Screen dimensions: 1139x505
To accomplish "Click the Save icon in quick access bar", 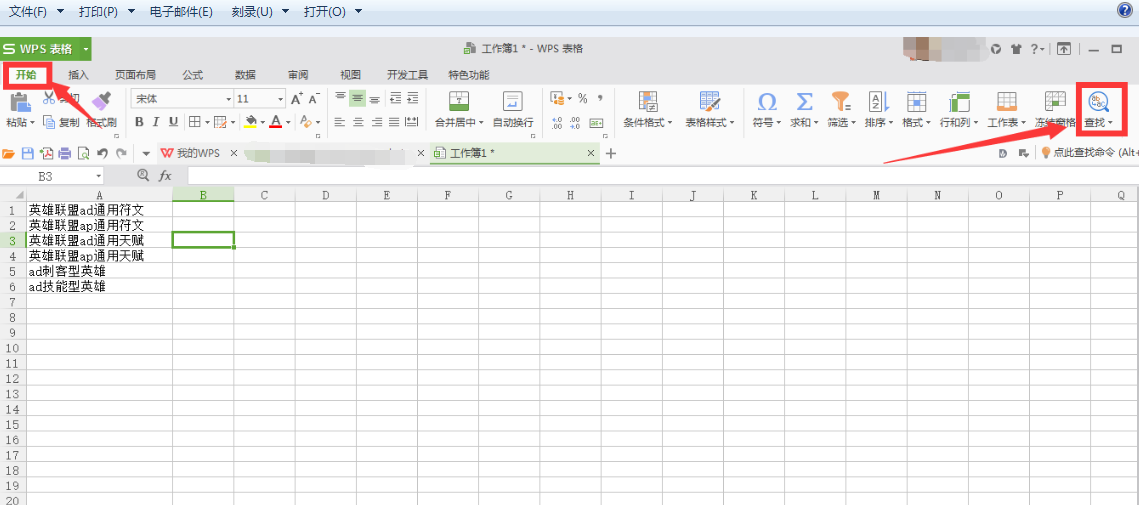I will coord(28,153).
